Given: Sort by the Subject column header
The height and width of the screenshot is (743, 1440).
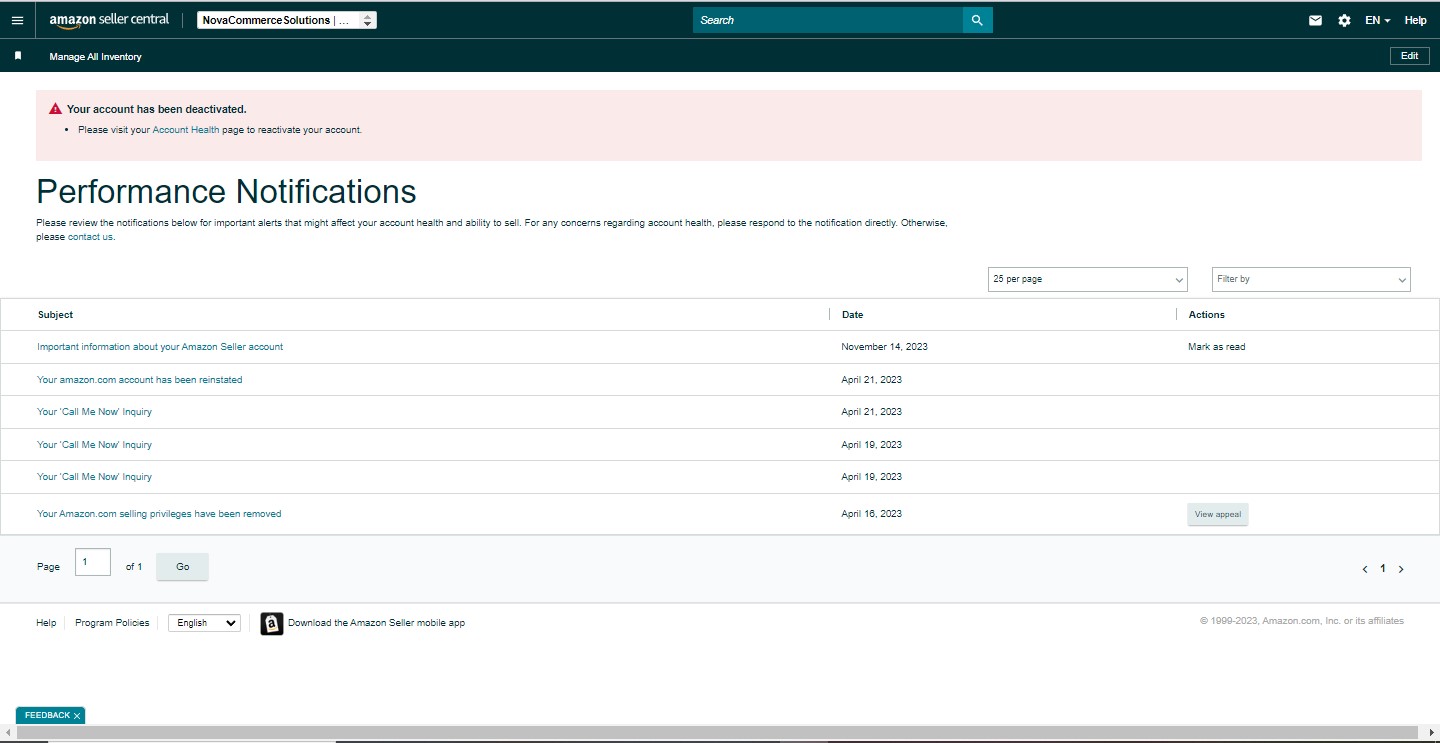Looking at the screenshot, I should click(x=55, y=314).
